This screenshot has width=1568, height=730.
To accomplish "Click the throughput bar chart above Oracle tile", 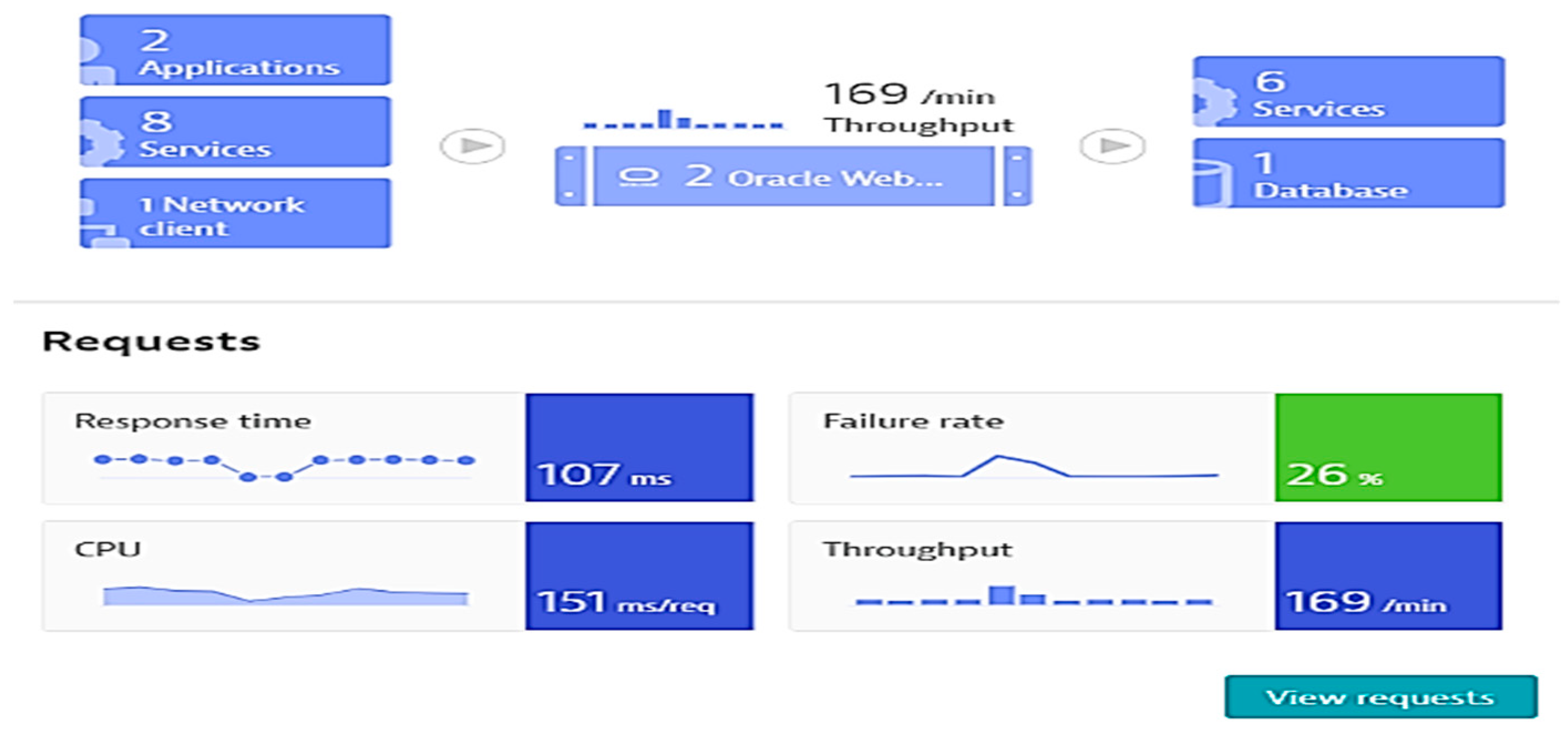I will tap(683, 120).
